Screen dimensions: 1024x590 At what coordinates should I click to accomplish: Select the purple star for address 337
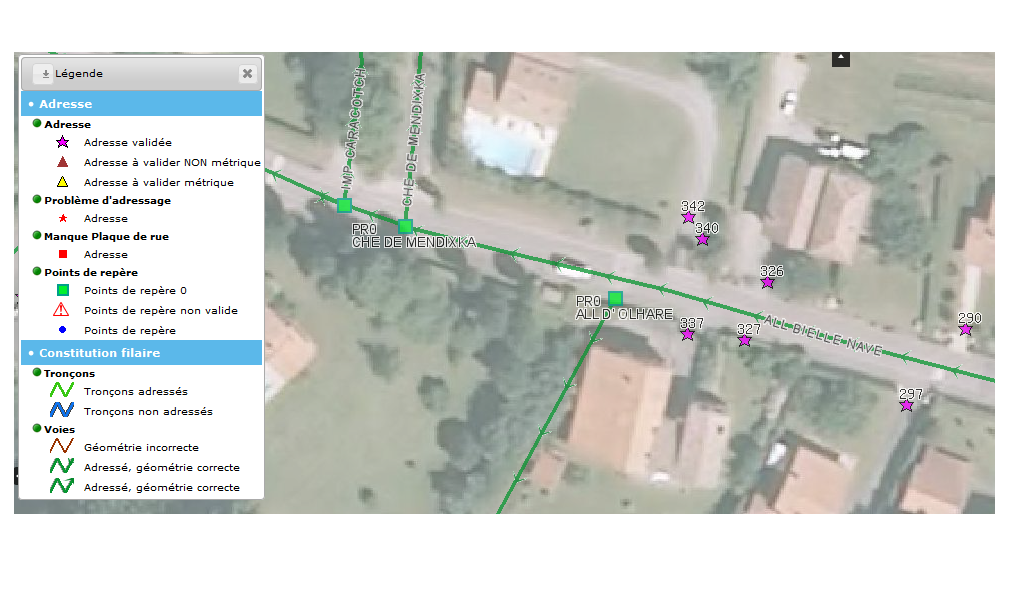pyautogui.click(x=688, y=334)
